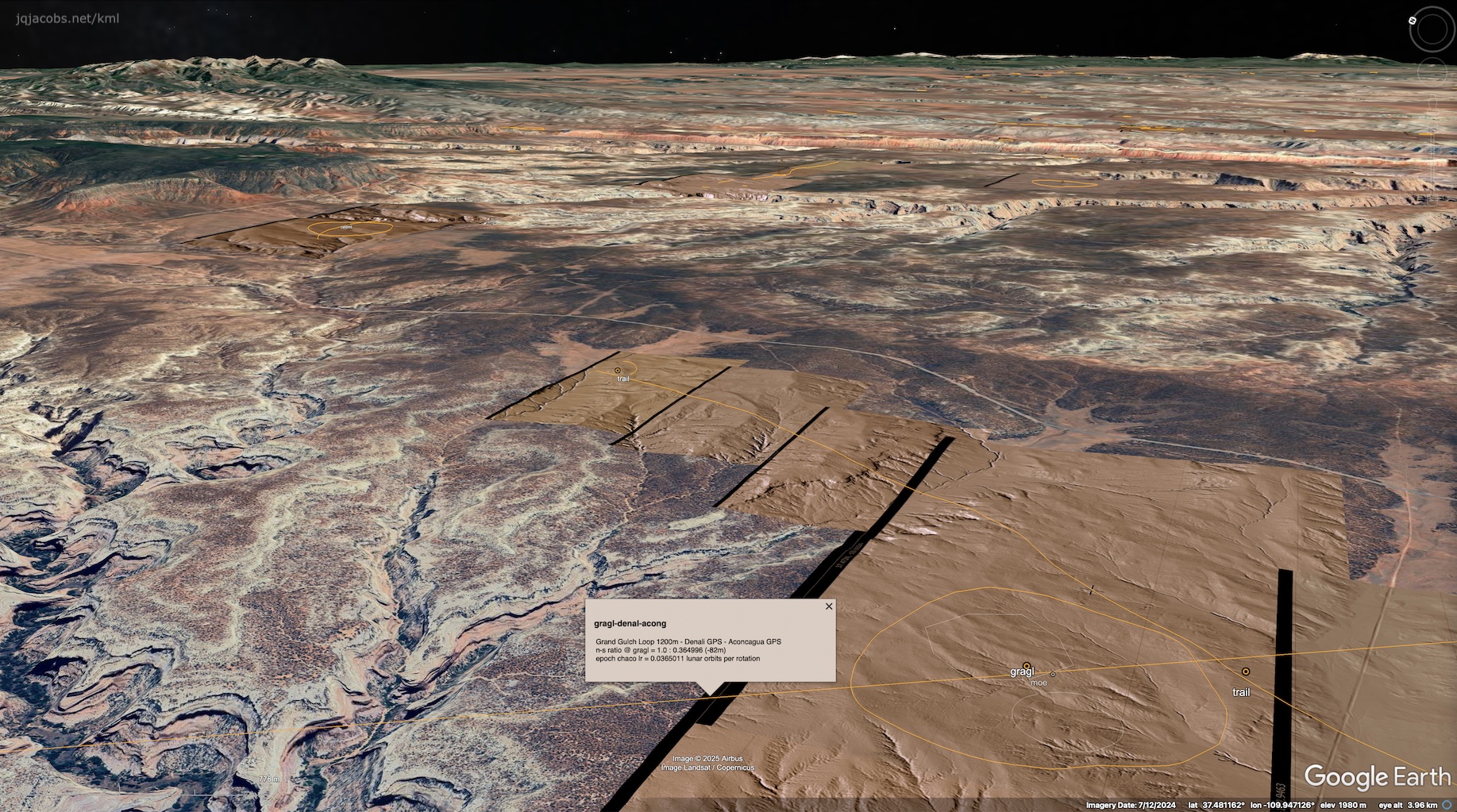Click the gragl label text

tap(1021, 672)
